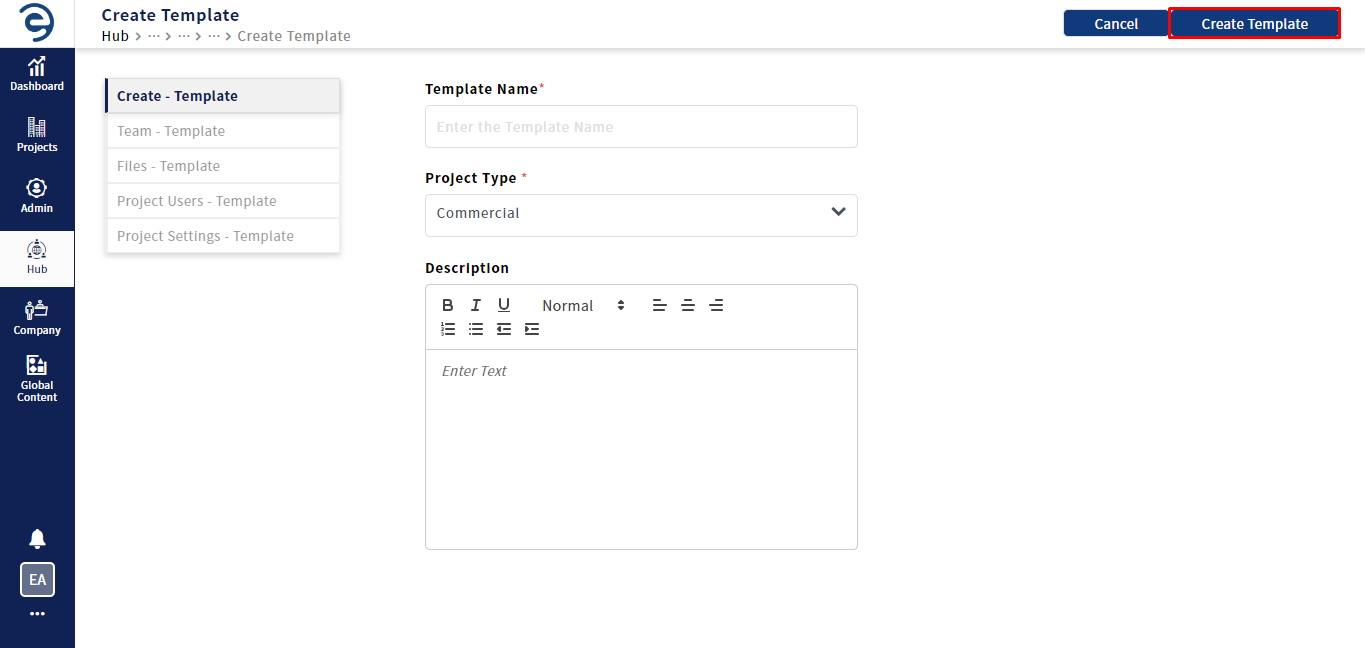Viewport: 1365px width, 648px height.
Task: Toggle underline formatting in Description editor
Action: (x=504, y=305)
